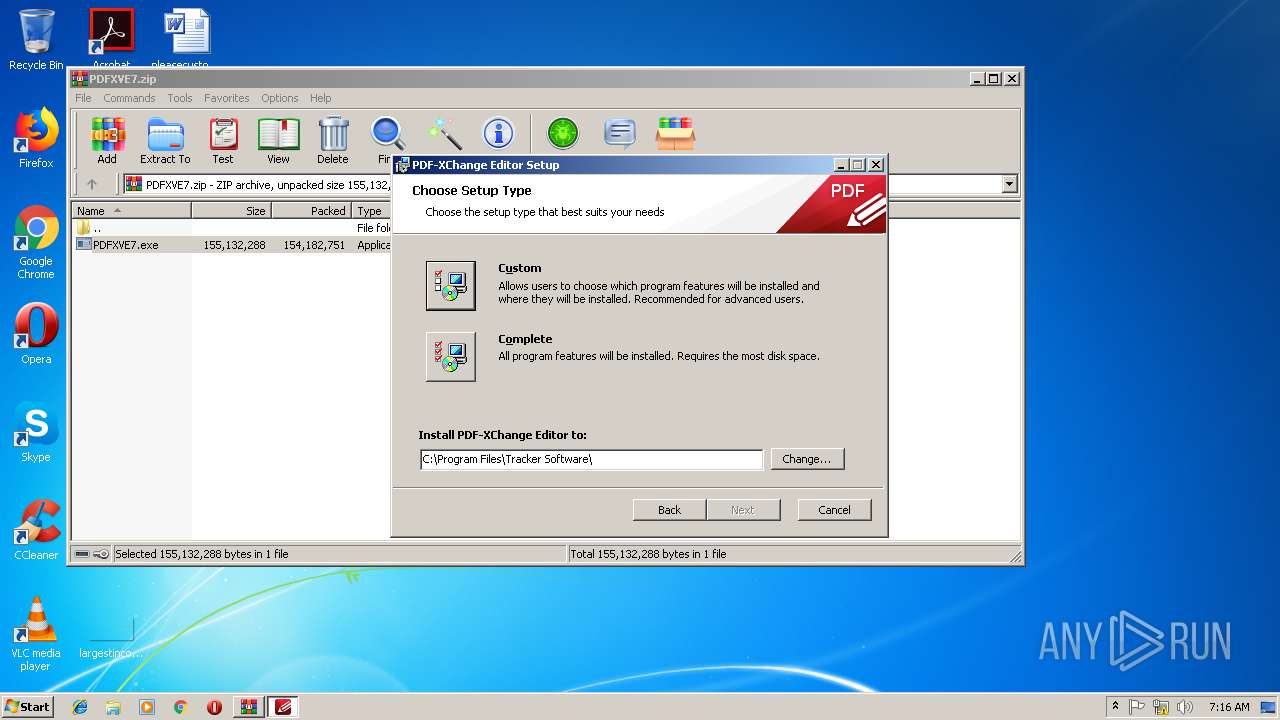The width and height of the screenshot is (1280, 720).
Task: Click WinRAR taskbar button
Action: point(249,707)
